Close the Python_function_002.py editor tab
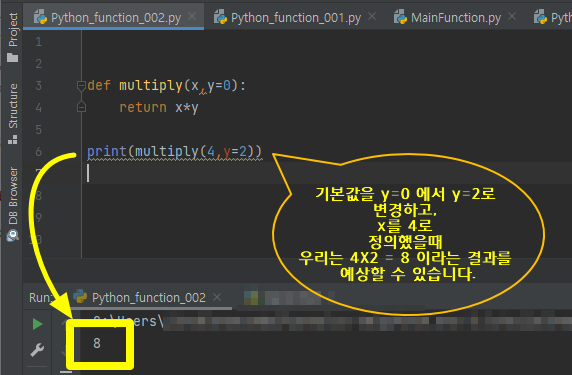This screenshot has width=572, height=375. tap(192, 16)
